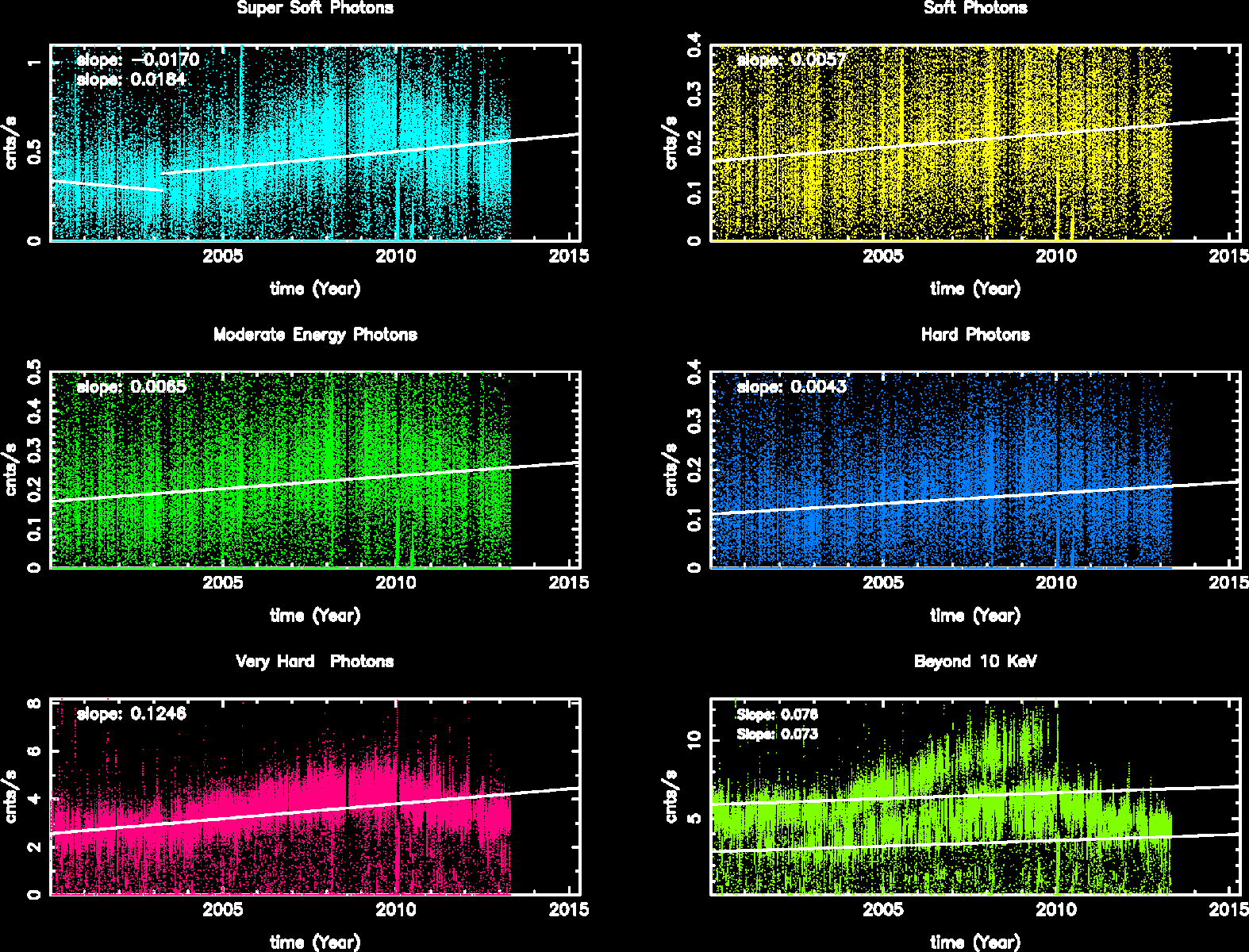Click the Soft Photons plot title
The height and width of the screenshot is (952, 1249).
[975, 9]
